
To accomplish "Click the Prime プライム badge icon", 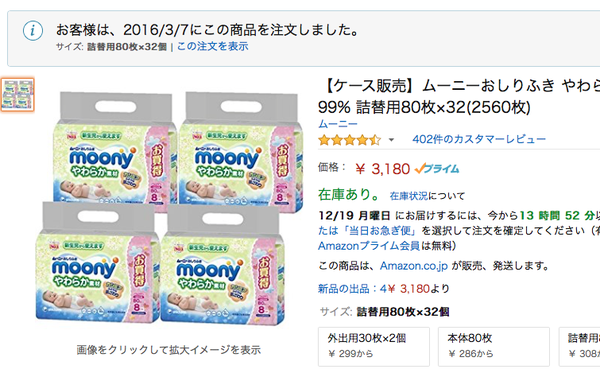I will click(x=437, y=169).
